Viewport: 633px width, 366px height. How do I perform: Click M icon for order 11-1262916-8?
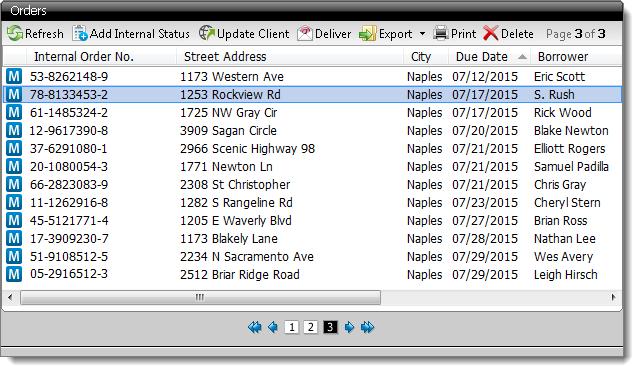click(x=14, y=203)
